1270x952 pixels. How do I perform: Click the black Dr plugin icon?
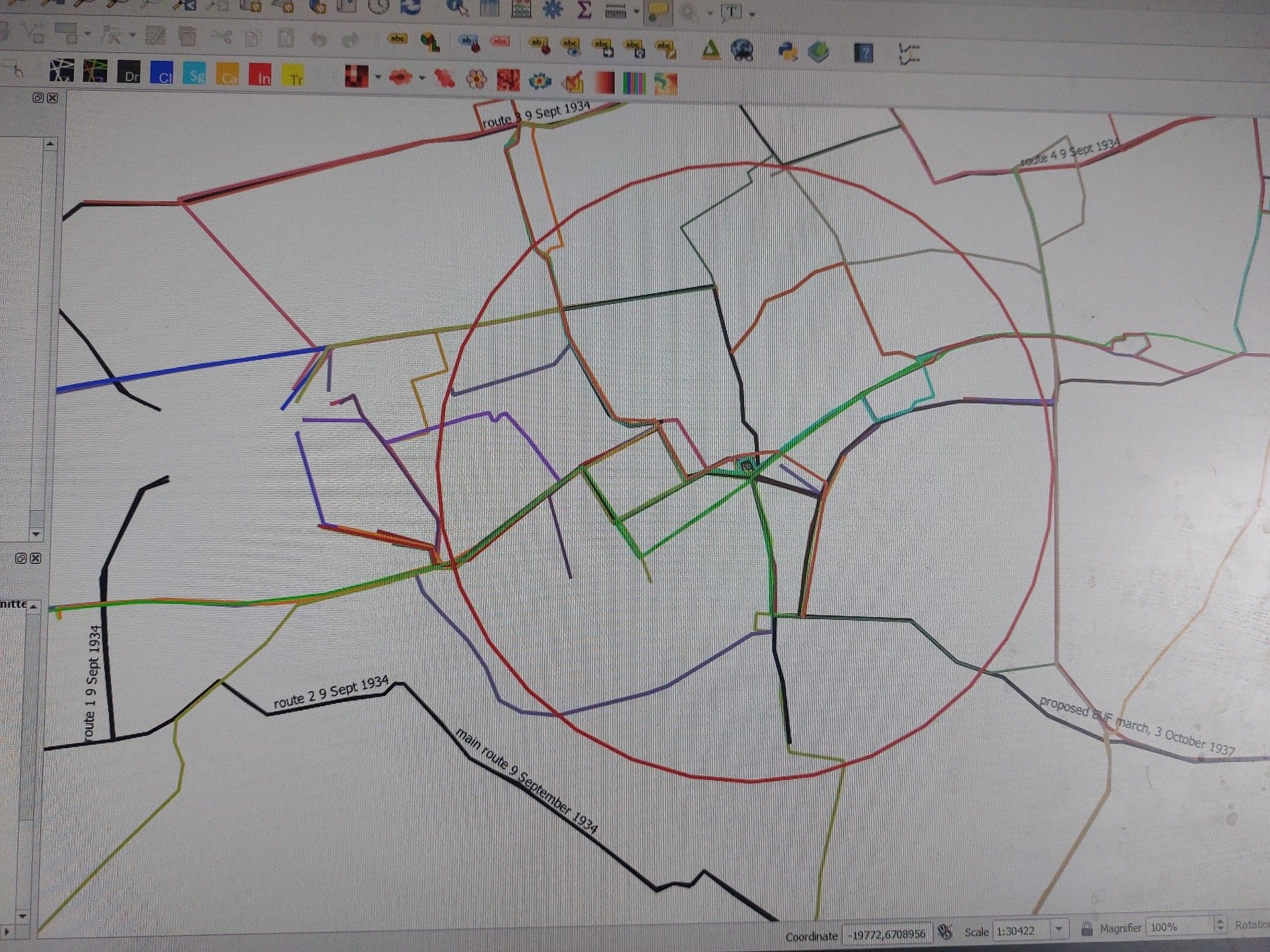(130, 73)
